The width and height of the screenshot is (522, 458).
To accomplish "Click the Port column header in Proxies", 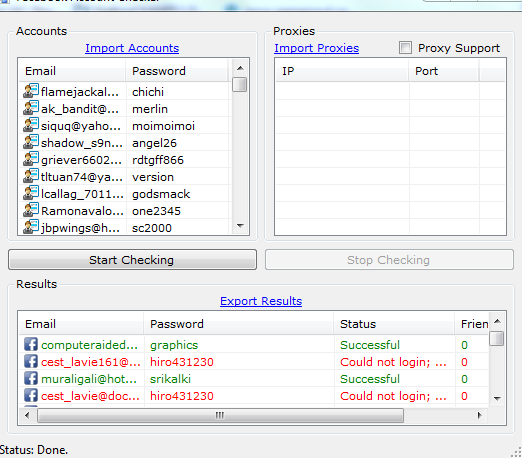I will coord(444,71).
